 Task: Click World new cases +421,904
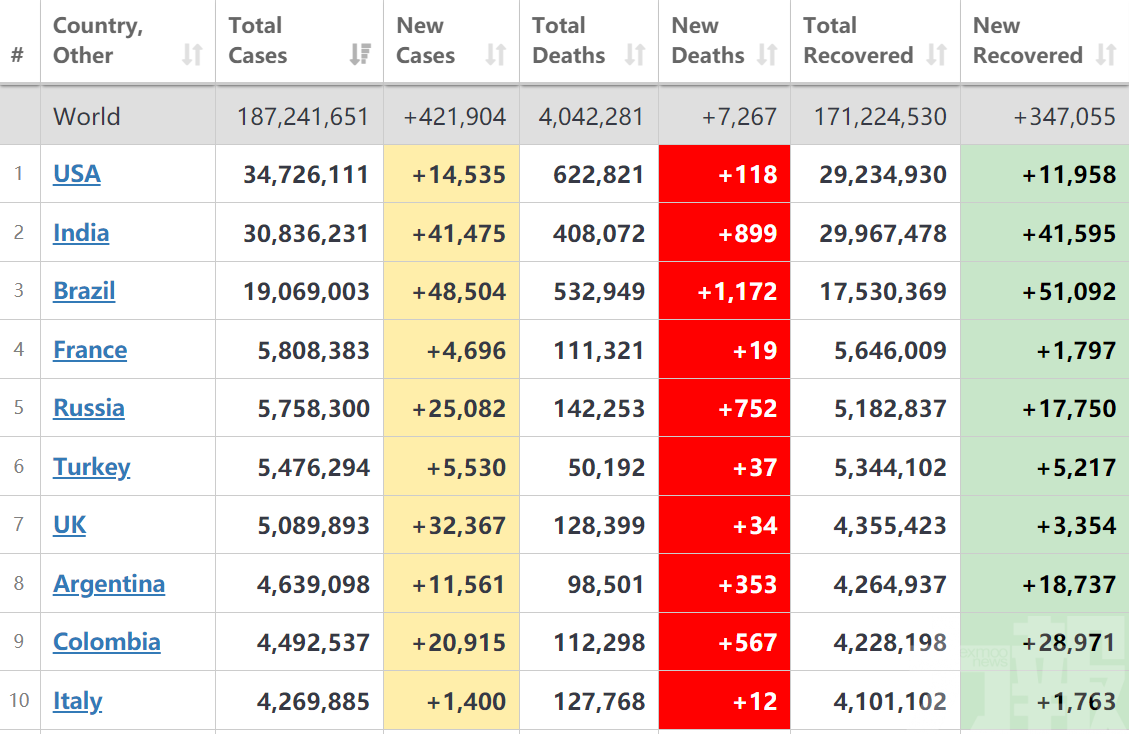tap(454, 117)
